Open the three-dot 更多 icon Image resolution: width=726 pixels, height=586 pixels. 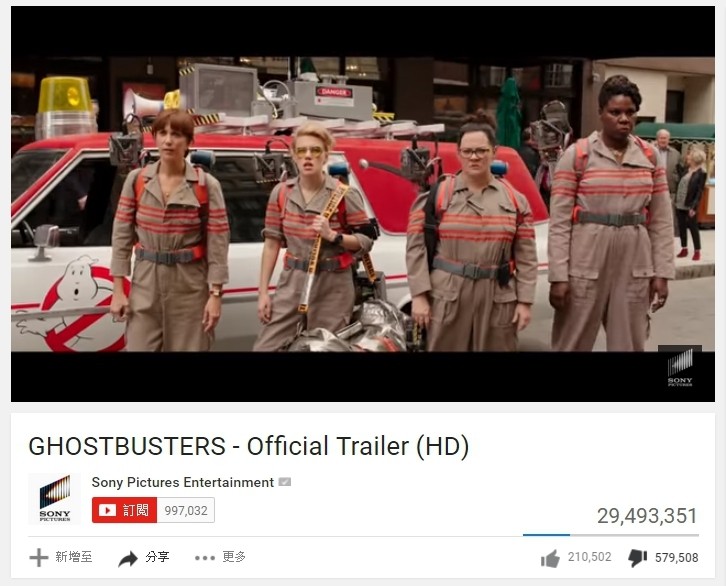pyautogui.click(x=205, y=558)
